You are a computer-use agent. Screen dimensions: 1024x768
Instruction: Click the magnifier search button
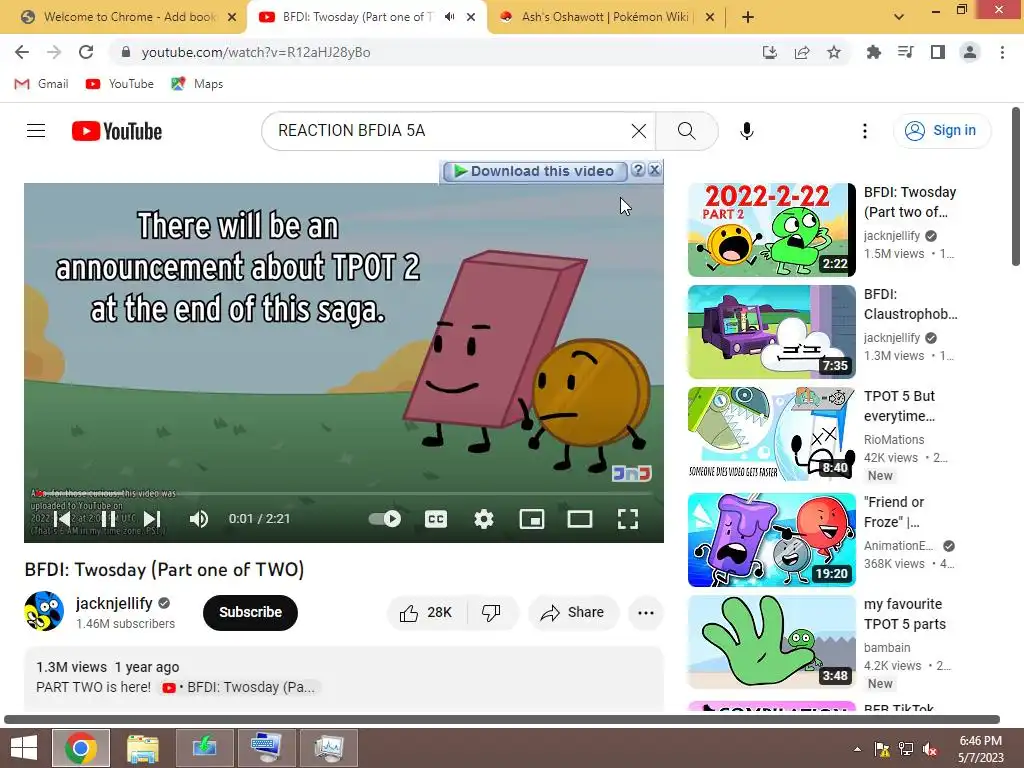click(x=686, y=131)
